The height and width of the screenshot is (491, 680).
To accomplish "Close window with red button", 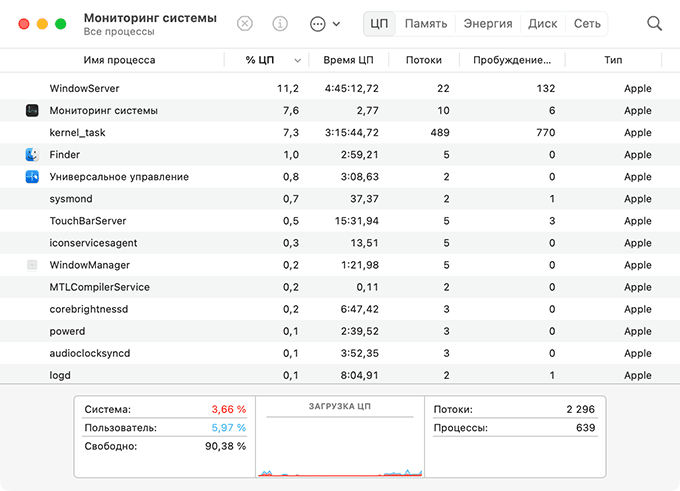I will [x=24, y=24].
